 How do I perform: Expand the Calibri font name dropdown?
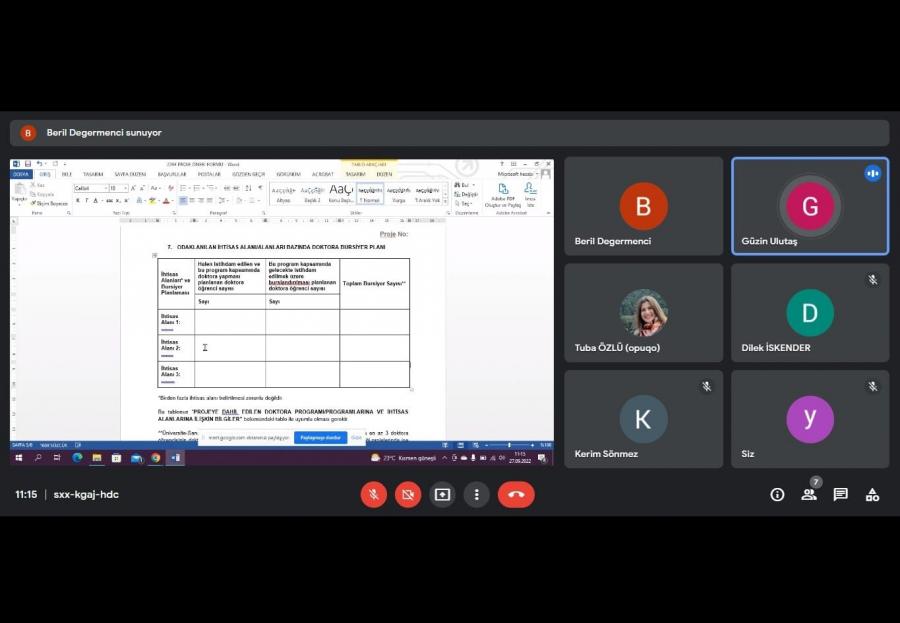click(104, 188)
